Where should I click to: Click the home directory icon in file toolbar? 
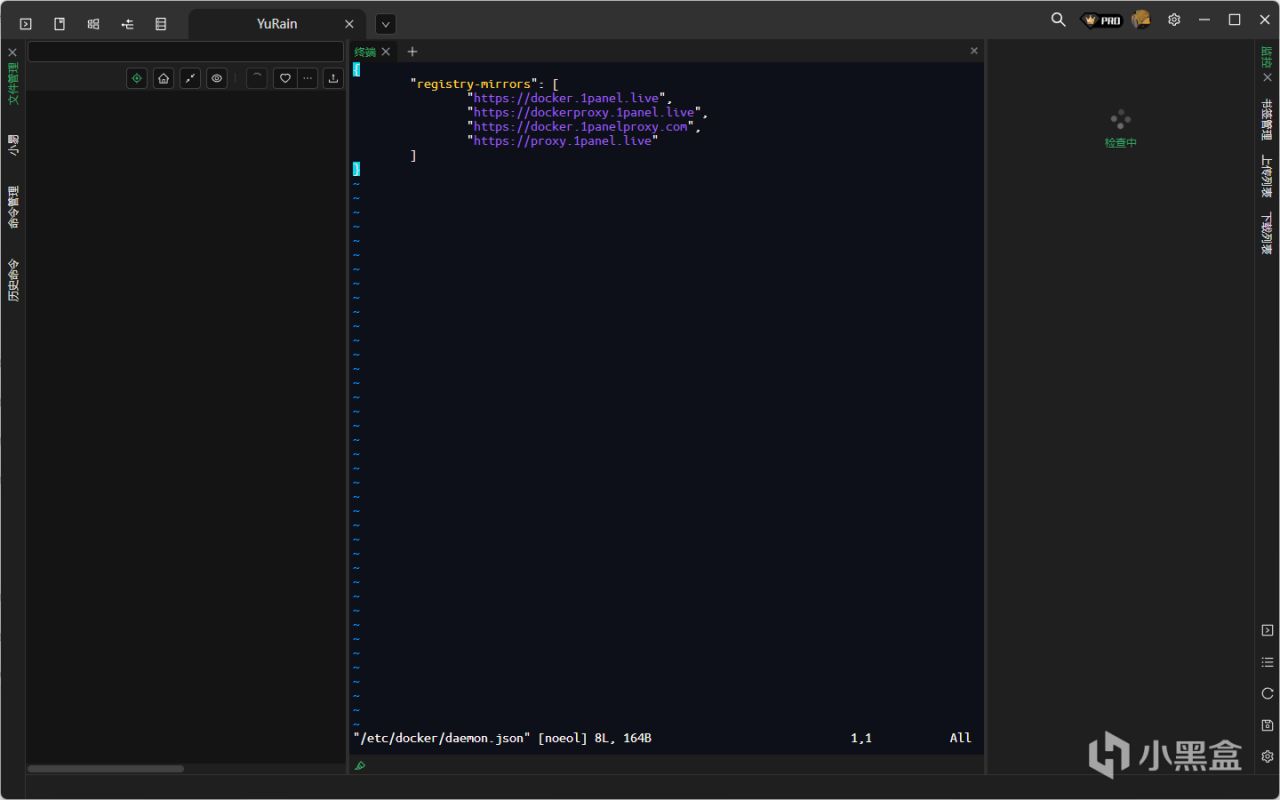tap(163, 78)
